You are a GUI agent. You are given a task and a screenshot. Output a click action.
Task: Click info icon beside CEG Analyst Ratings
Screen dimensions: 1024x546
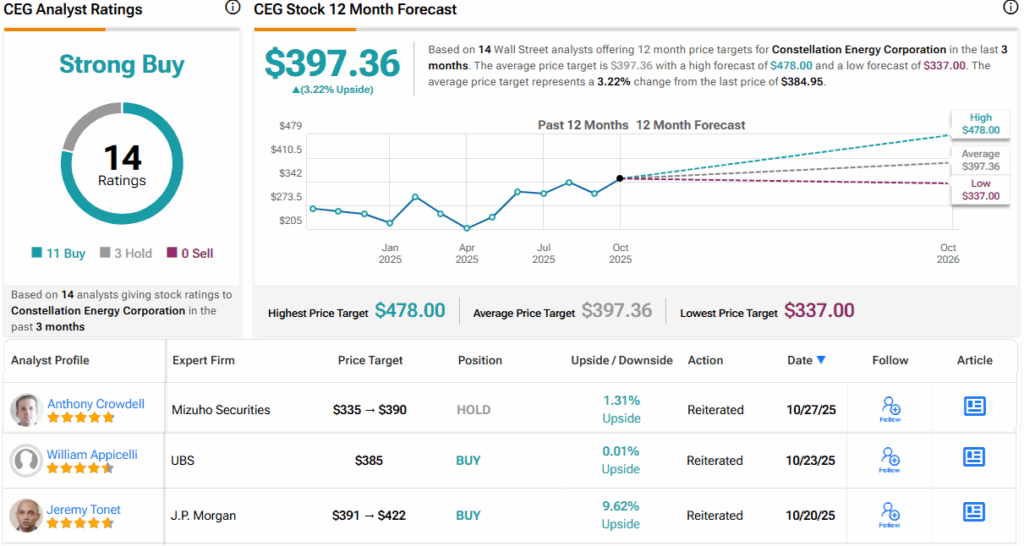233,8
